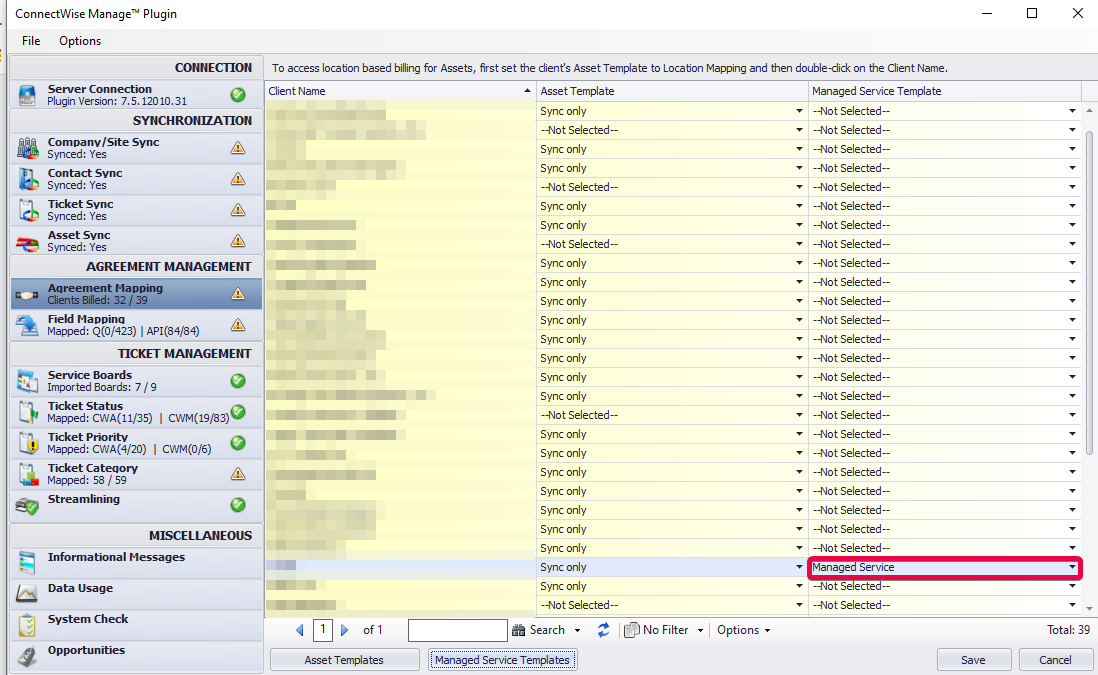Screen dimensions: 1098x675
Task: Open the Informational Messages icon
Action: click(27, 563)
